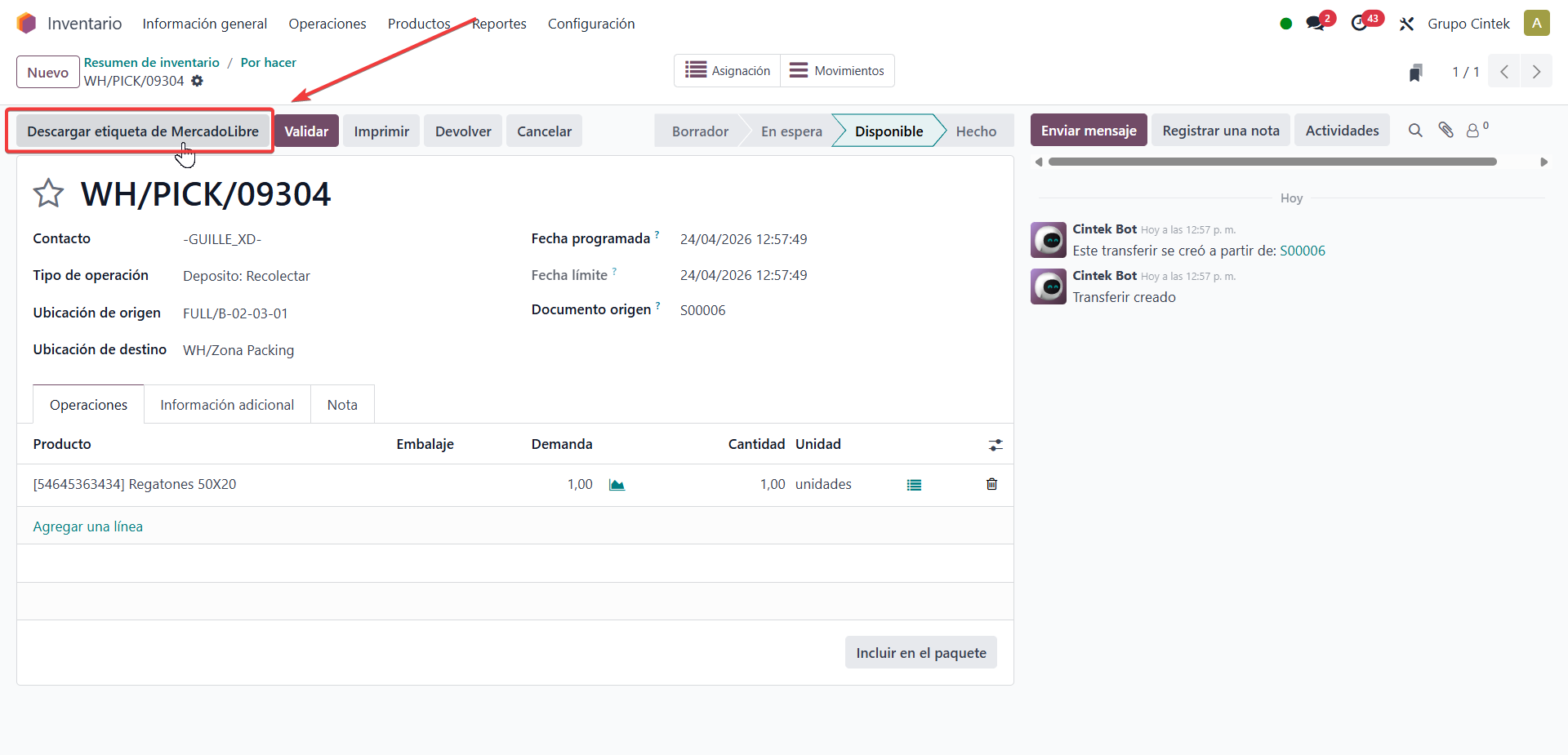Viewport: 1568px width, 755px height.
Task: Go to the previous record arrow
Action: pos(1504,72)
